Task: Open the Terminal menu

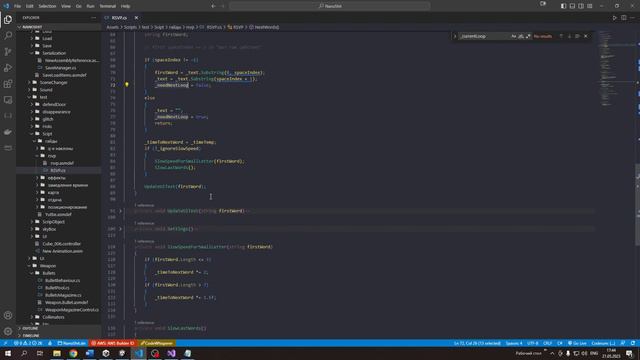Action: click(x=108, y=6)
